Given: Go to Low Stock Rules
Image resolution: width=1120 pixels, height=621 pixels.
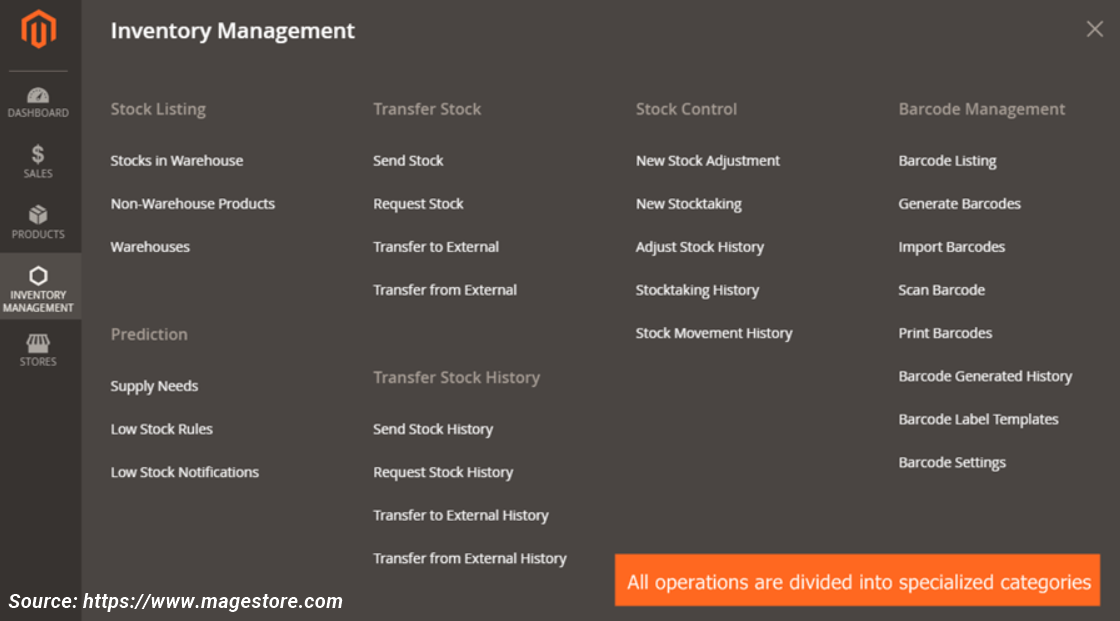Looking at the screenshot, I should click(x=161, y=429).
